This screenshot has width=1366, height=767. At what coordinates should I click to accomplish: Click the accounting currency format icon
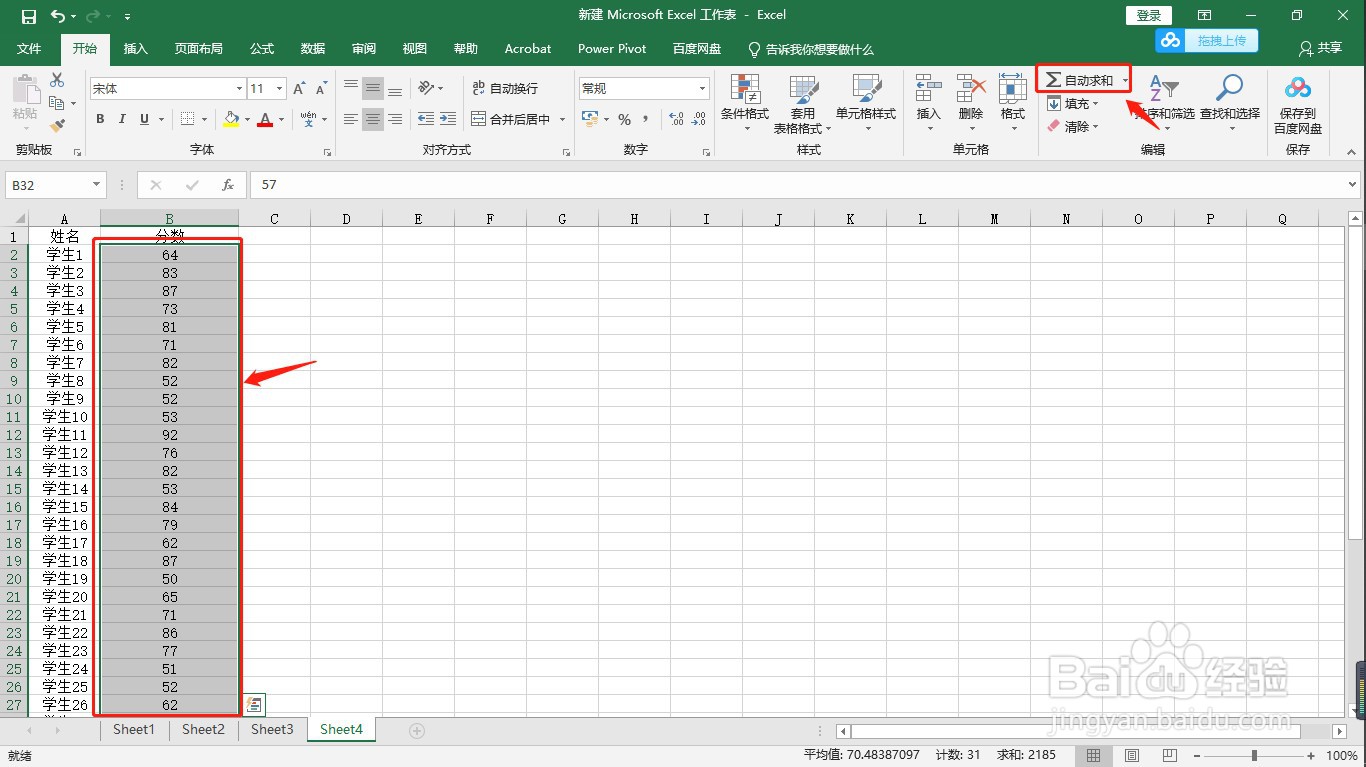click(x=590, y=119)
